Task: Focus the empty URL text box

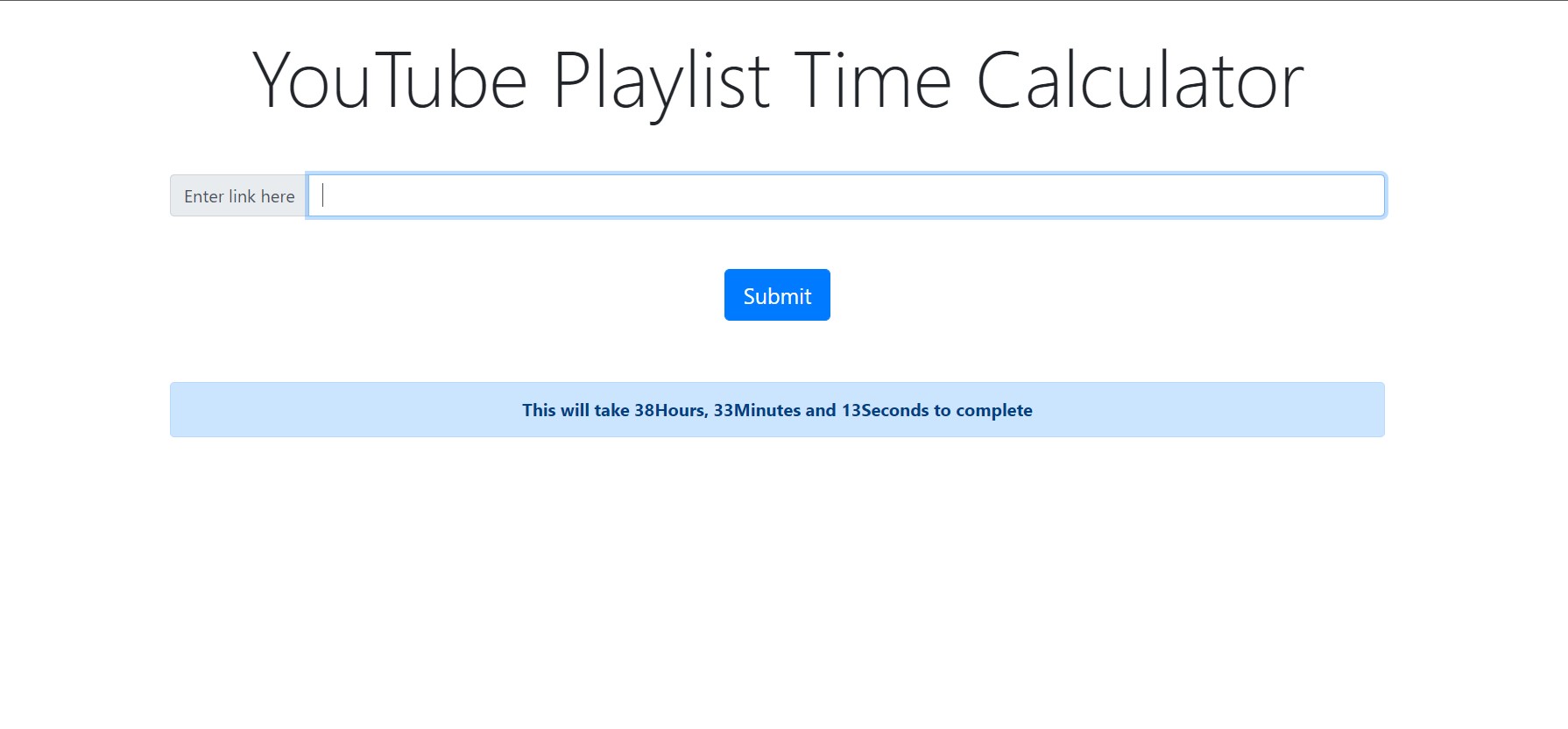Action: [788, 195]
